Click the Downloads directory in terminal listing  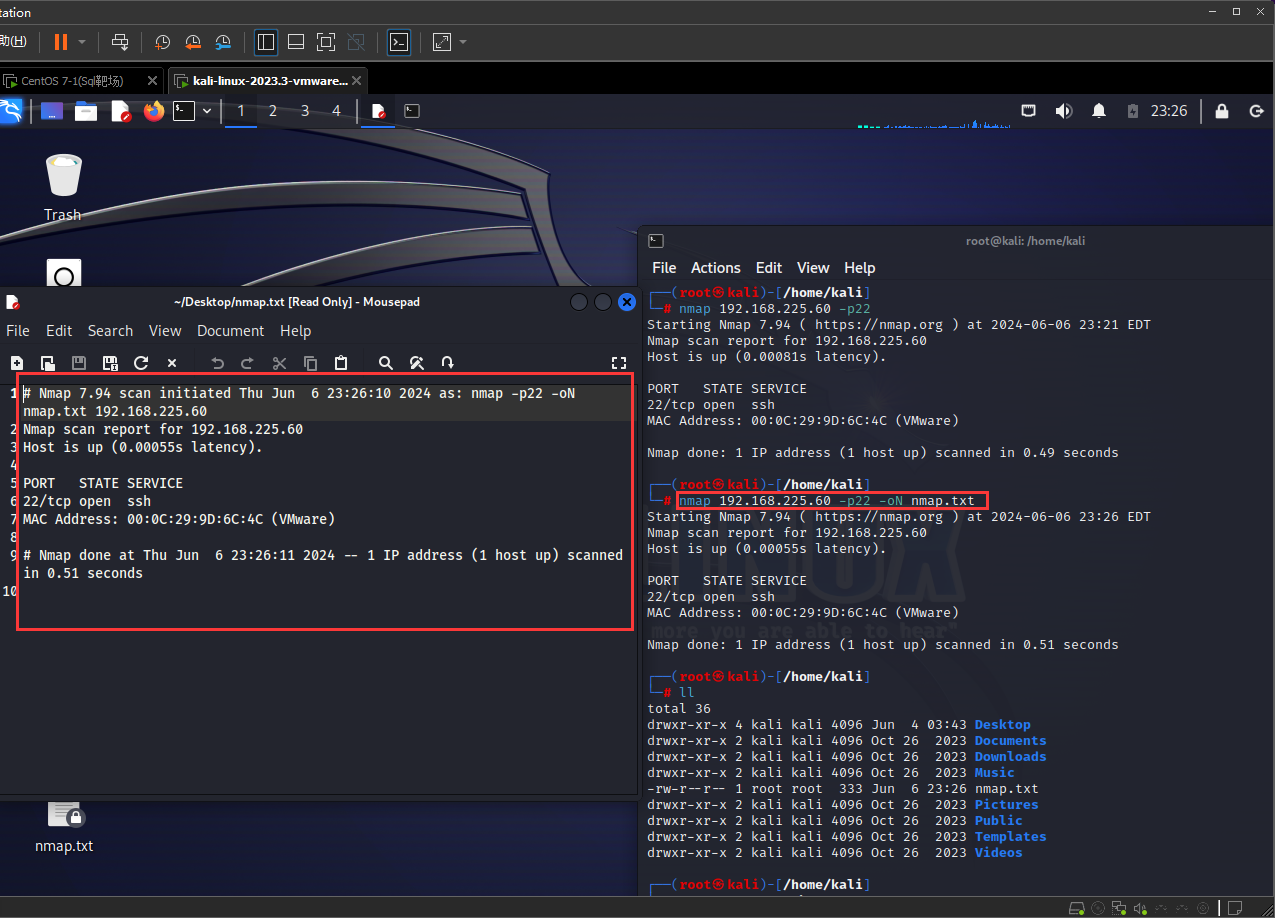pyautogui.click(x=1011, y=757)
